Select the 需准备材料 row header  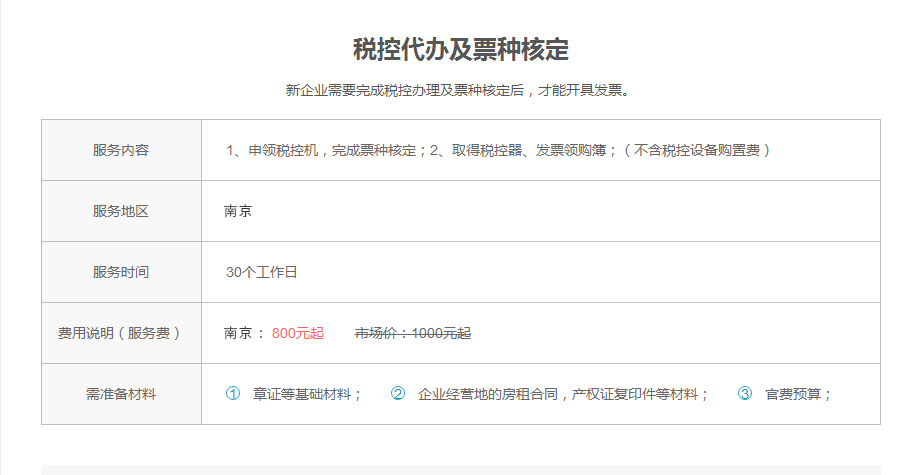[x=121, y=394]
